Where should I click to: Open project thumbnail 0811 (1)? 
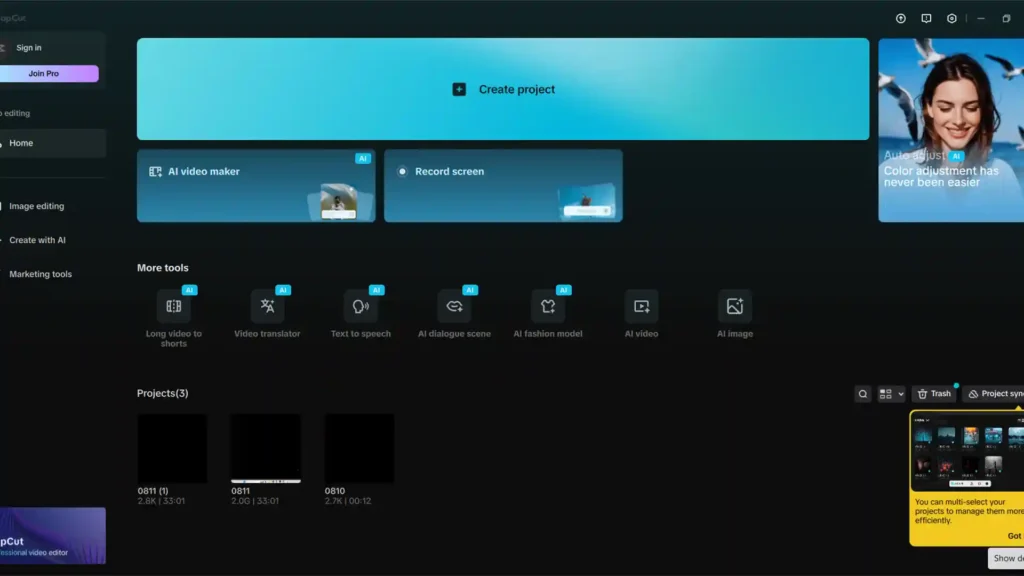[172, 449]
